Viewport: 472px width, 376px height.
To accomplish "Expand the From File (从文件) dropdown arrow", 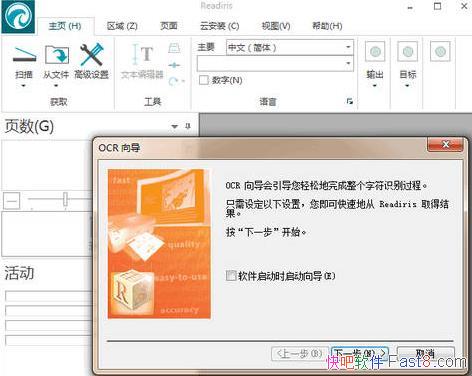I will (56, 86).
